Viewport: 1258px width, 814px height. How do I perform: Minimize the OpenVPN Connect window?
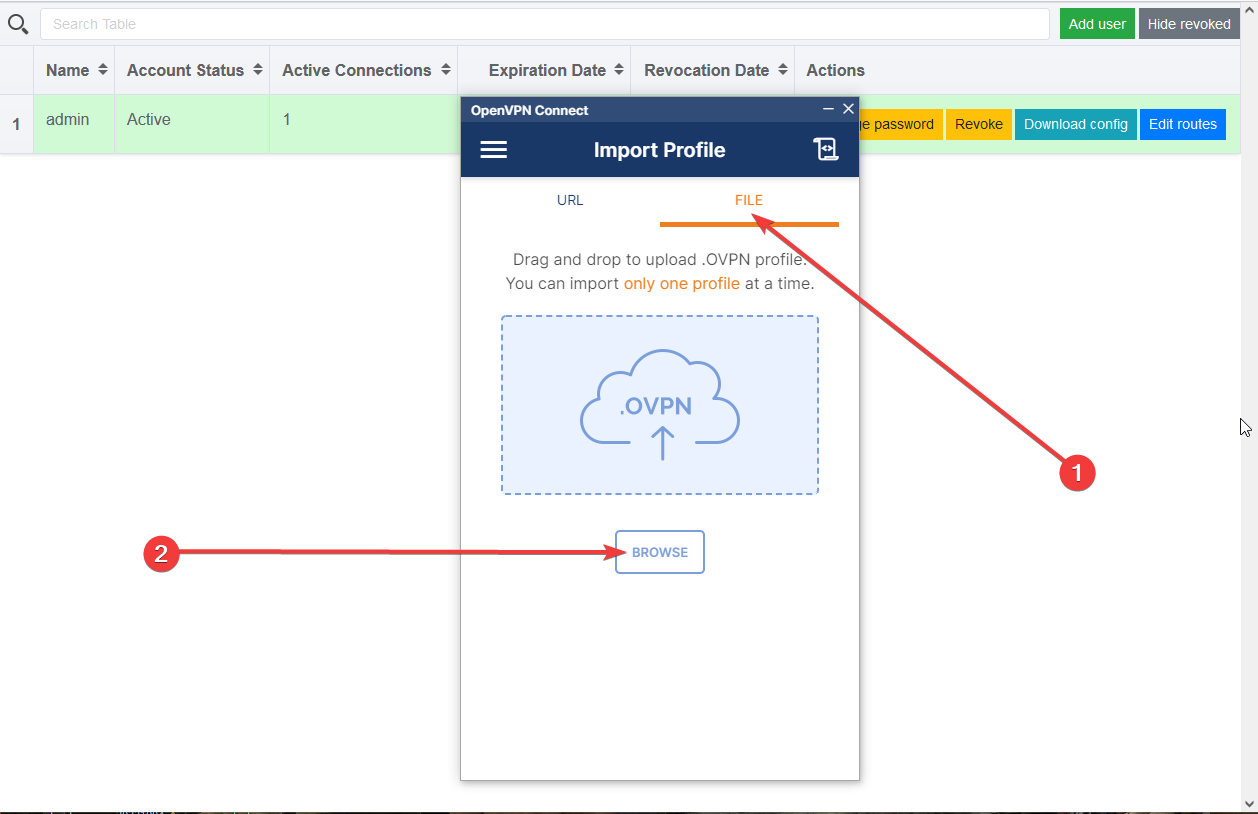828,109
